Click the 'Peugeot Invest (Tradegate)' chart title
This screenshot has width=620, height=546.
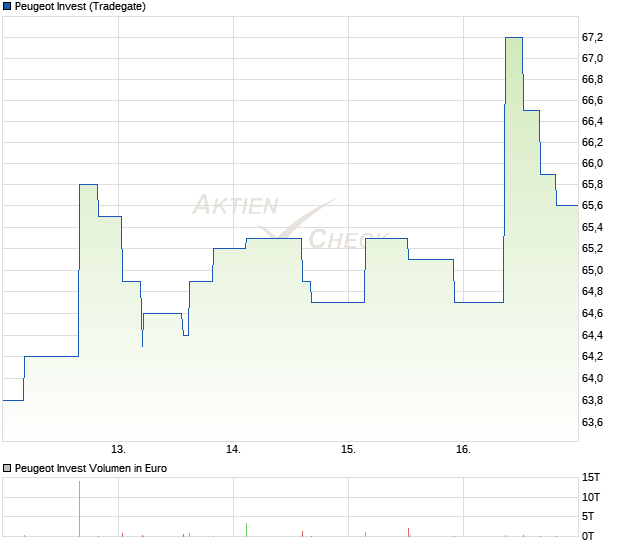pos(80,6)
